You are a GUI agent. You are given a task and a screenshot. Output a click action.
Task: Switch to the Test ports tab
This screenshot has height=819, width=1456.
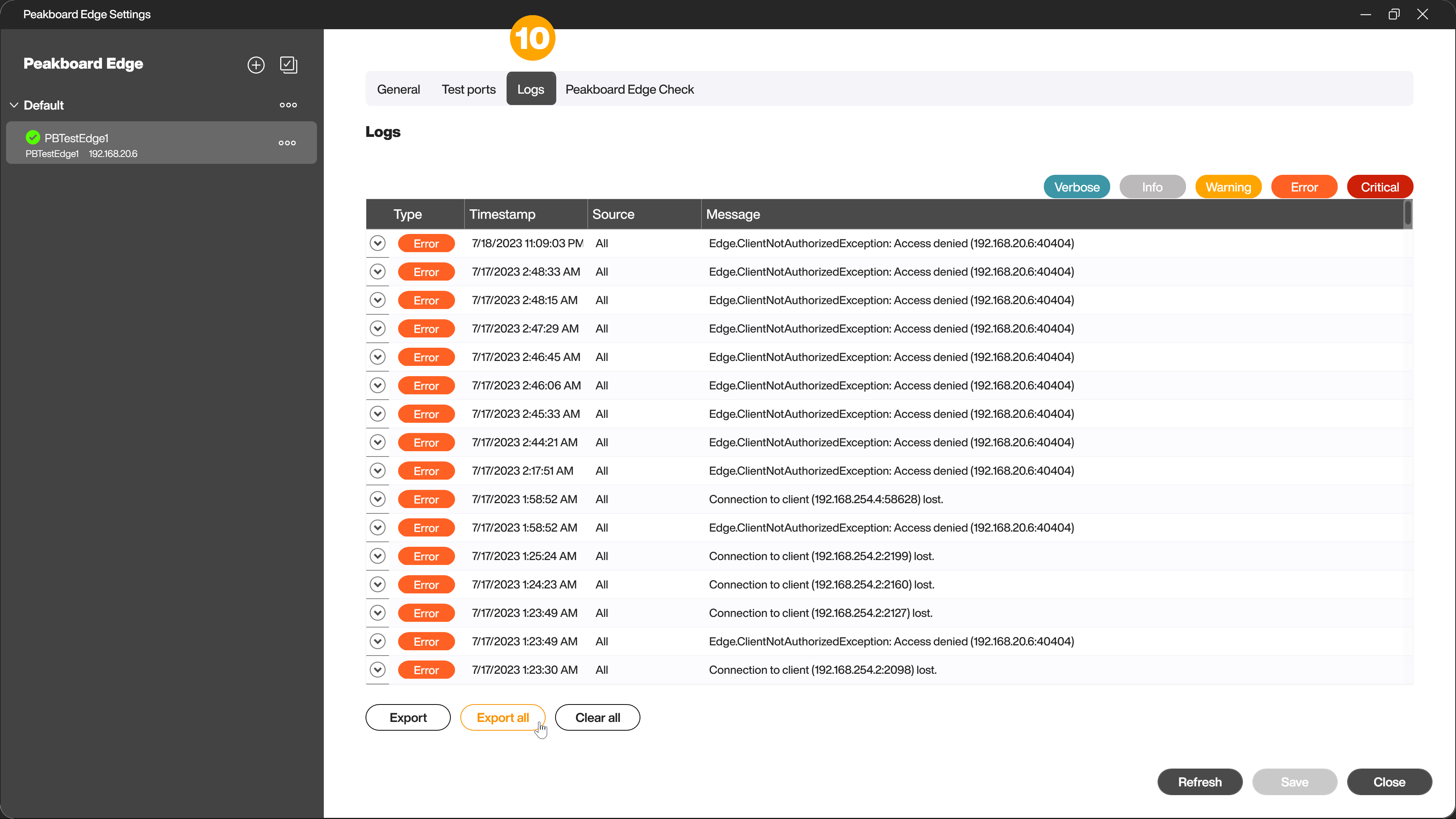469,89
